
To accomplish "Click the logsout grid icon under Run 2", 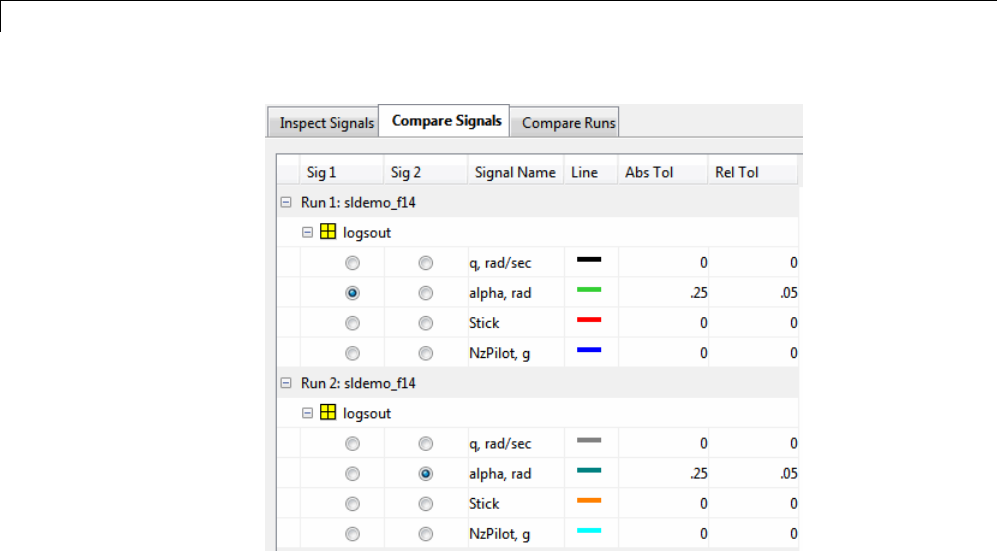I will 327,413.
